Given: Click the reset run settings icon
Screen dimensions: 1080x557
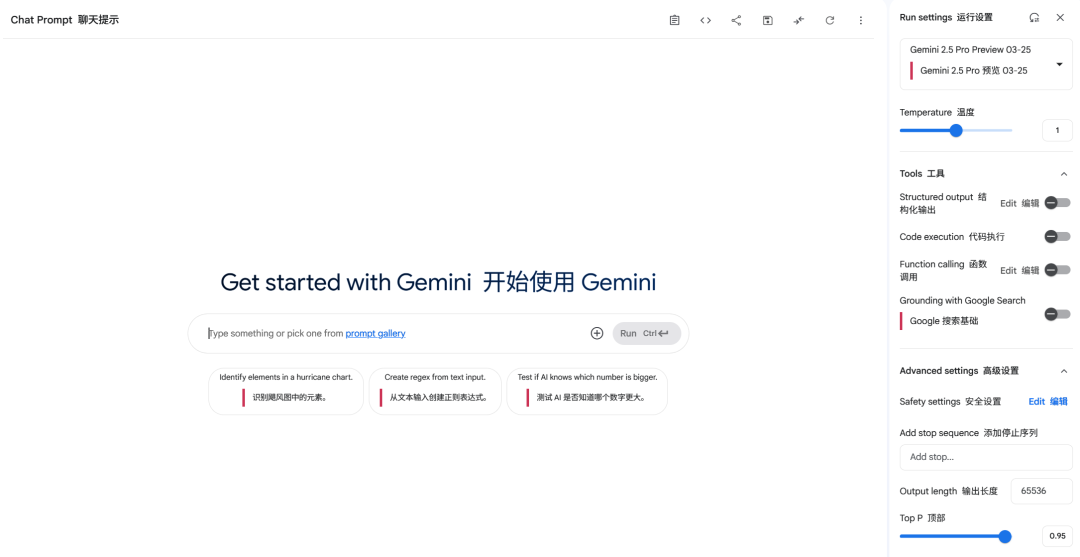Looking at the screenshot, I should [x=1034, y=18].
